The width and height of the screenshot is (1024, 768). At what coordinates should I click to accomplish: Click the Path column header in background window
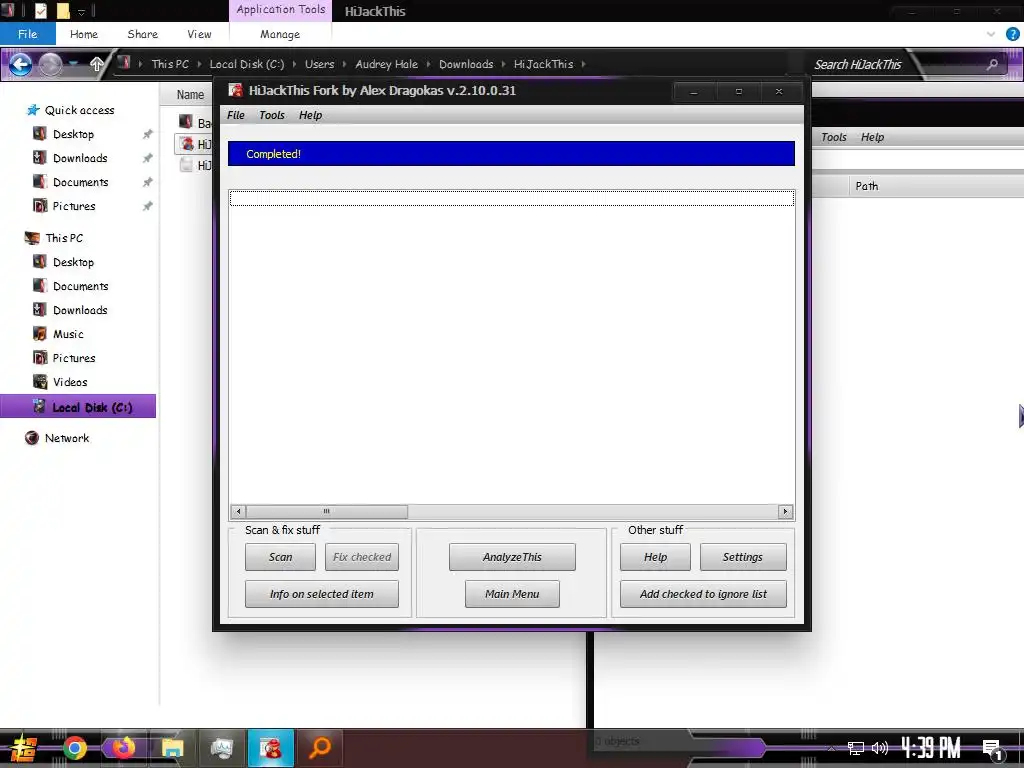point(867,186)
